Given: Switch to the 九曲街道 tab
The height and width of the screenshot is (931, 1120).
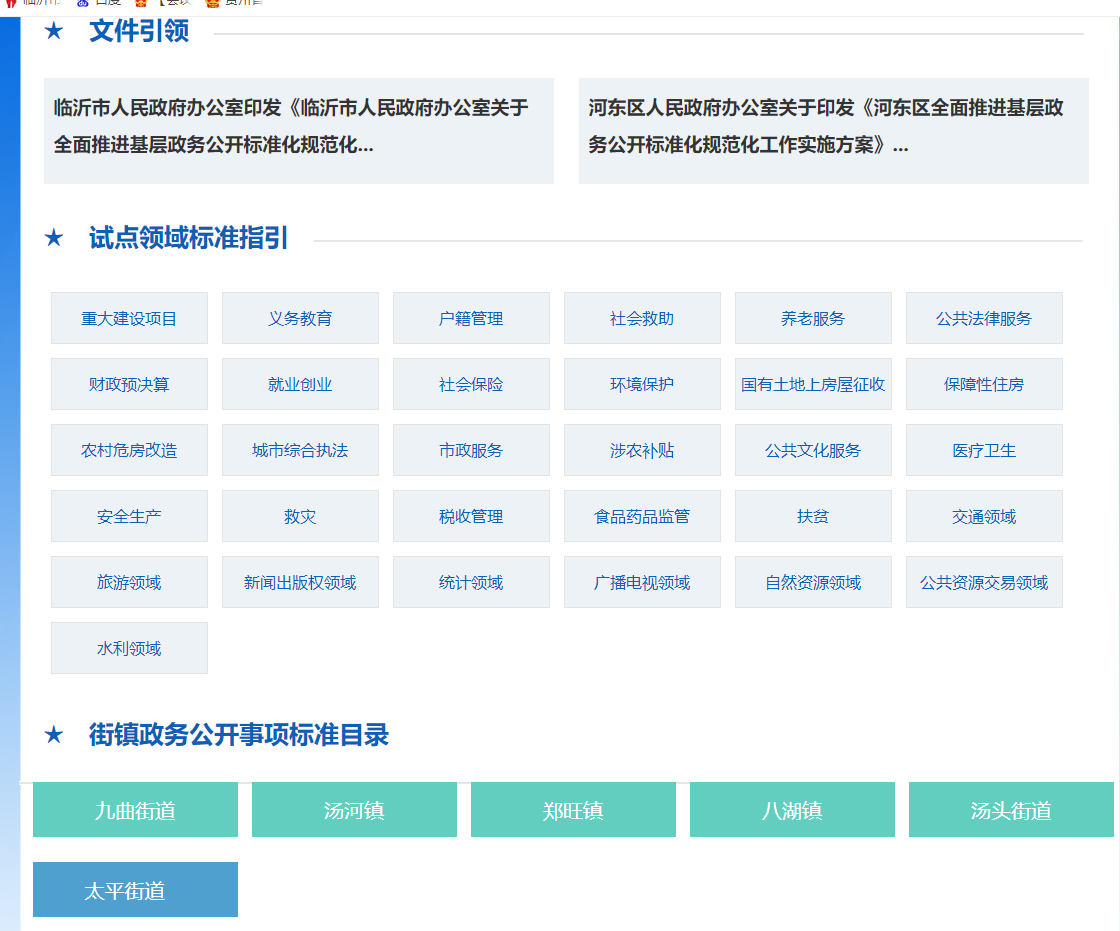Looking at the screenshot, I should click(135, 810).
